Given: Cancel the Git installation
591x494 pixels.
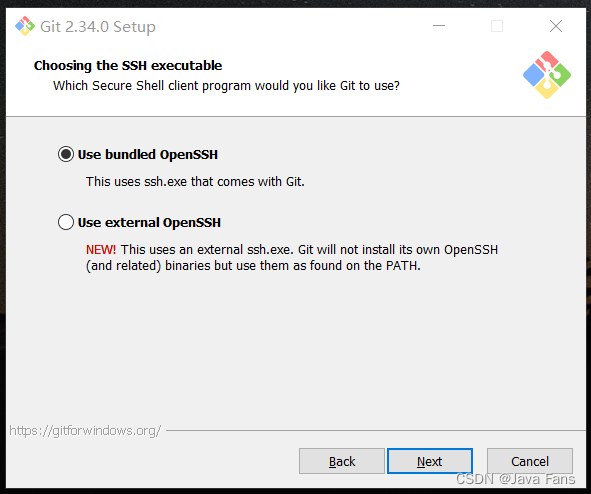Looking at the screenshot, I should point(530,461).
